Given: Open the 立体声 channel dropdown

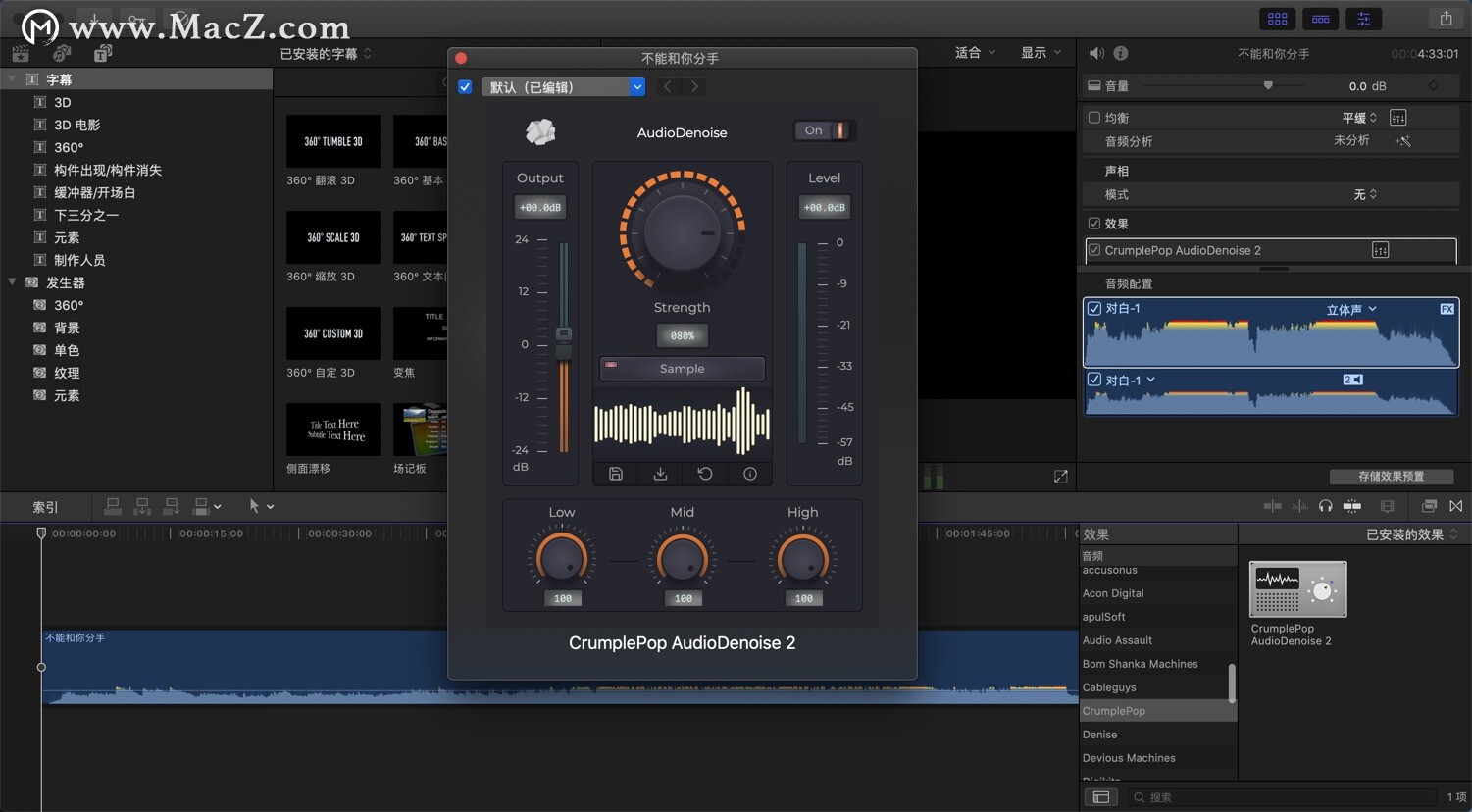Looking at the screenshot, I should point(1351,309).
